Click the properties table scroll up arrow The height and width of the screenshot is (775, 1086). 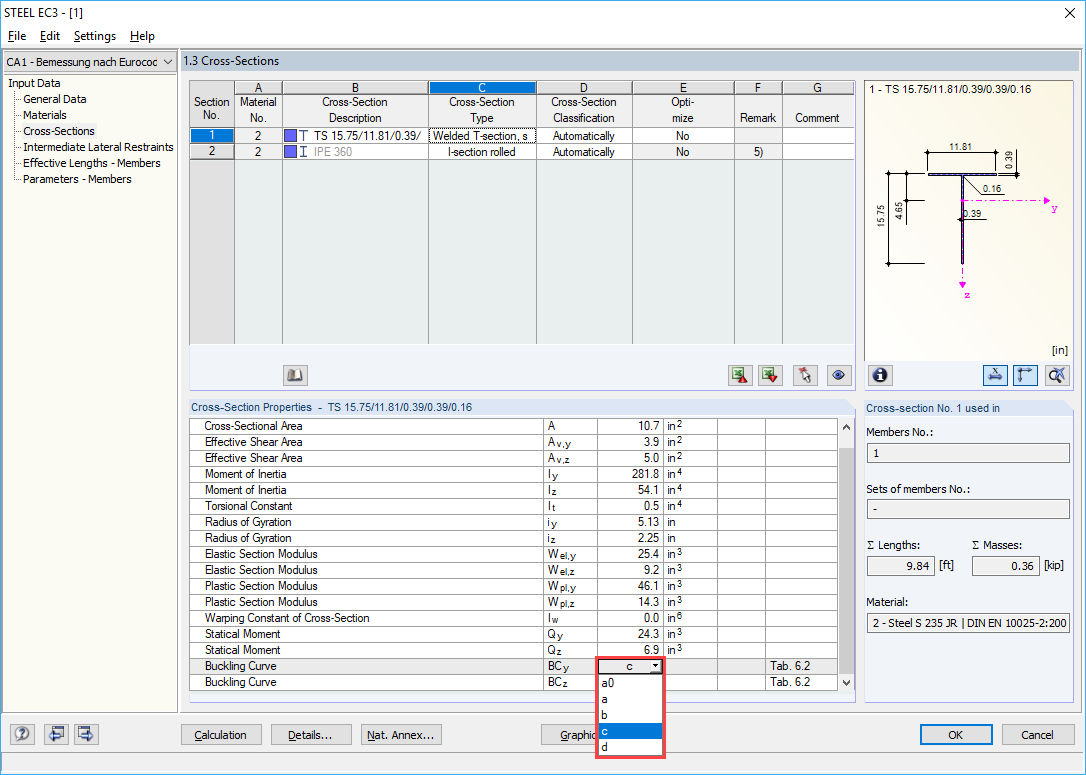[x=846, y=427]
